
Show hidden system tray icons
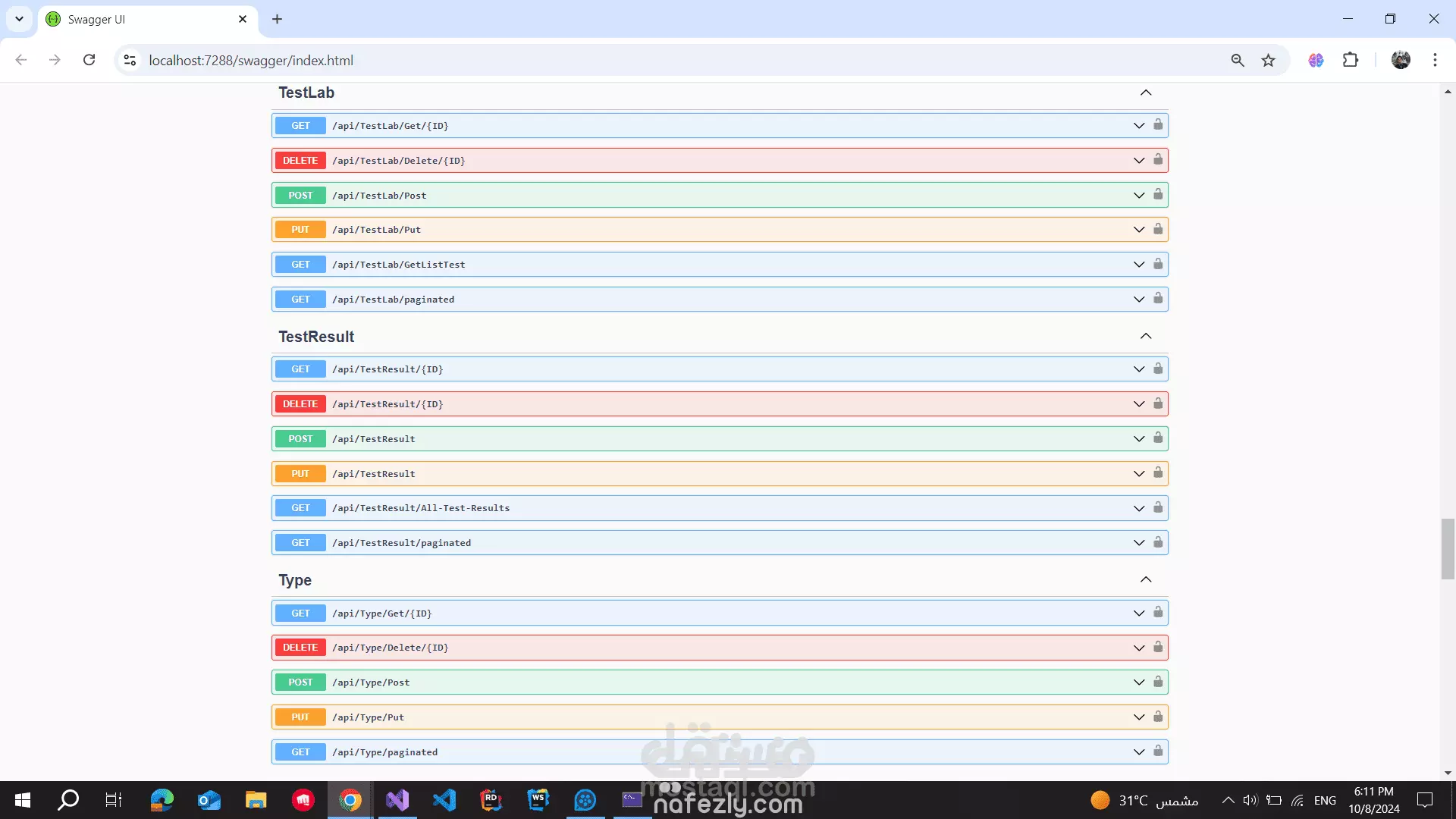1228,800
